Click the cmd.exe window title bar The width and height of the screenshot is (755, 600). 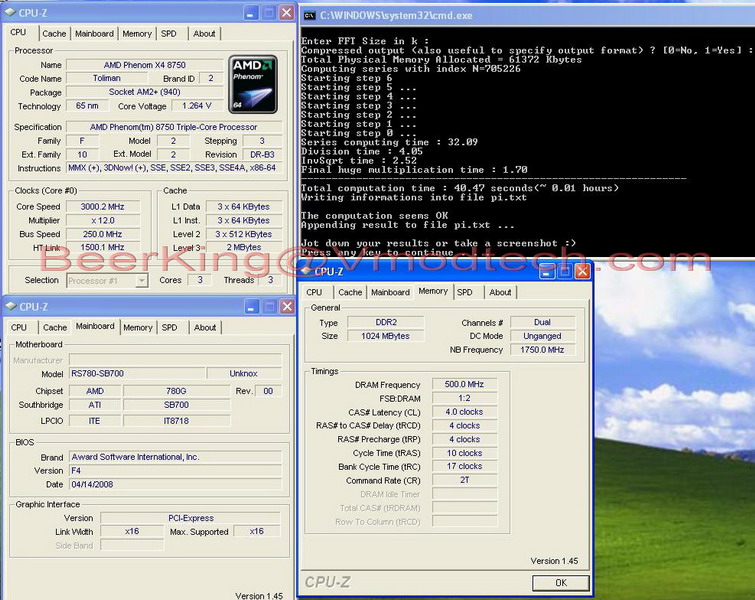coord(527,16)
